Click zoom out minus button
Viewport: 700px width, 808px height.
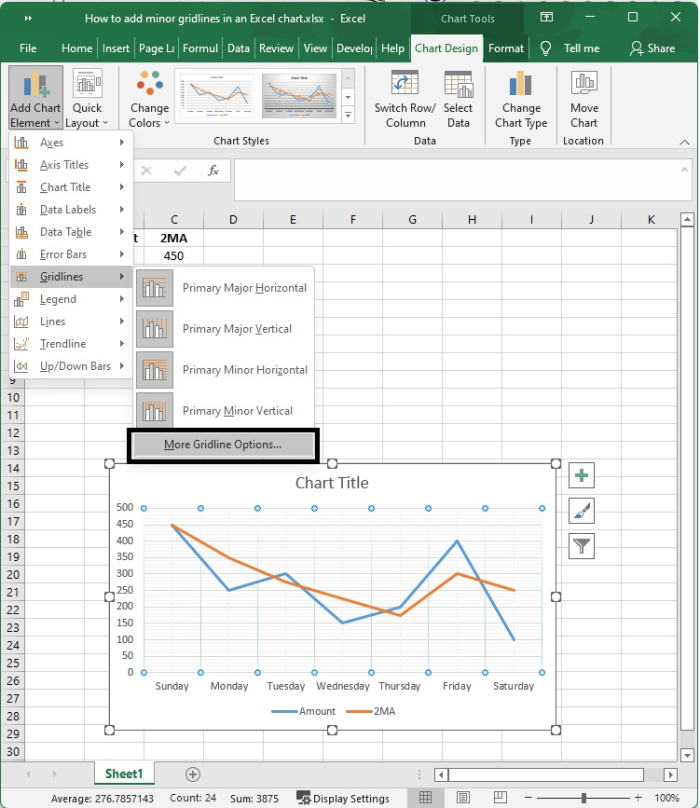pos(528,798)
